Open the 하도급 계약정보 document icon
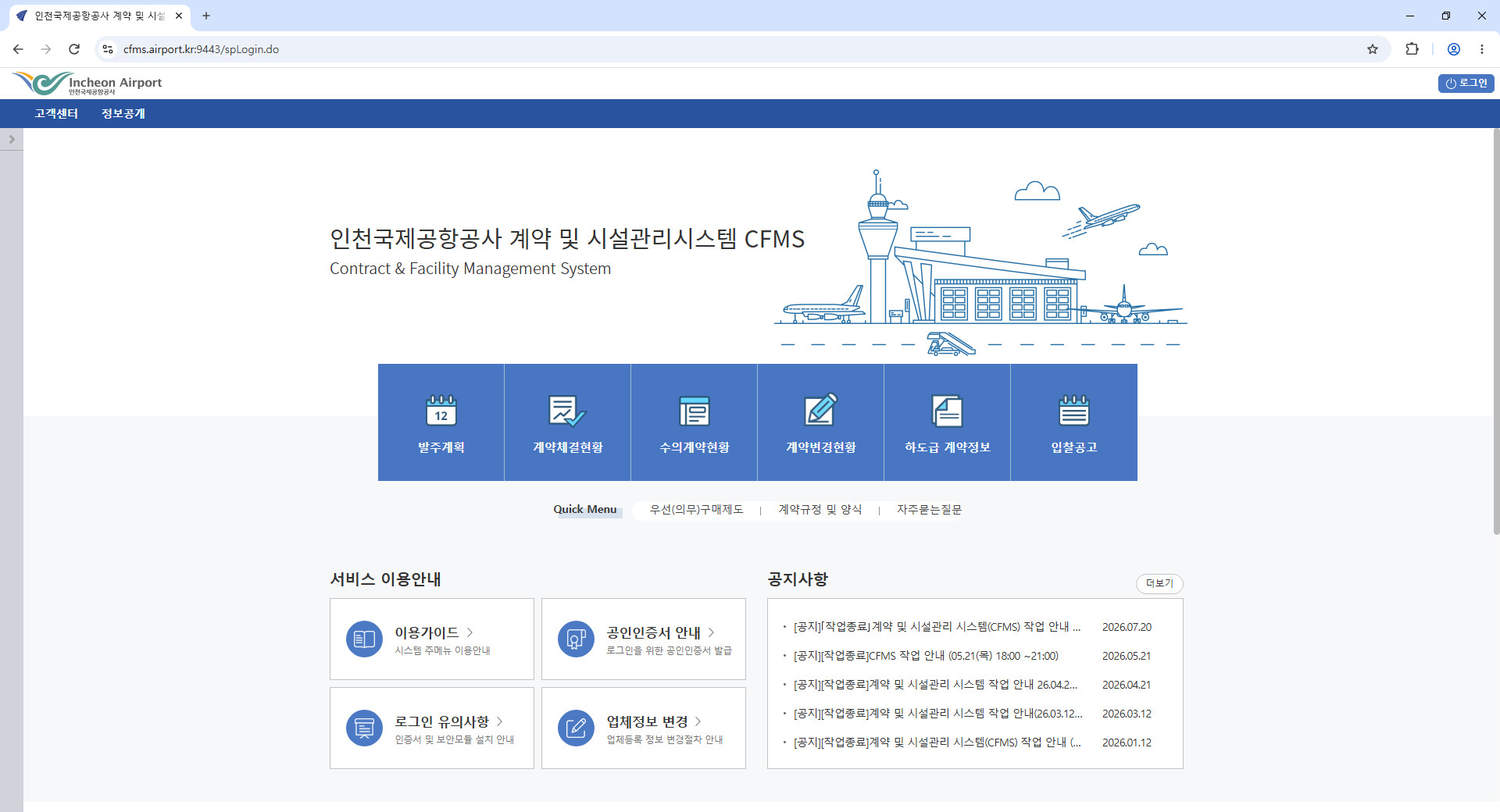The width and height of the screenshot is (1500, 812). 947,410
